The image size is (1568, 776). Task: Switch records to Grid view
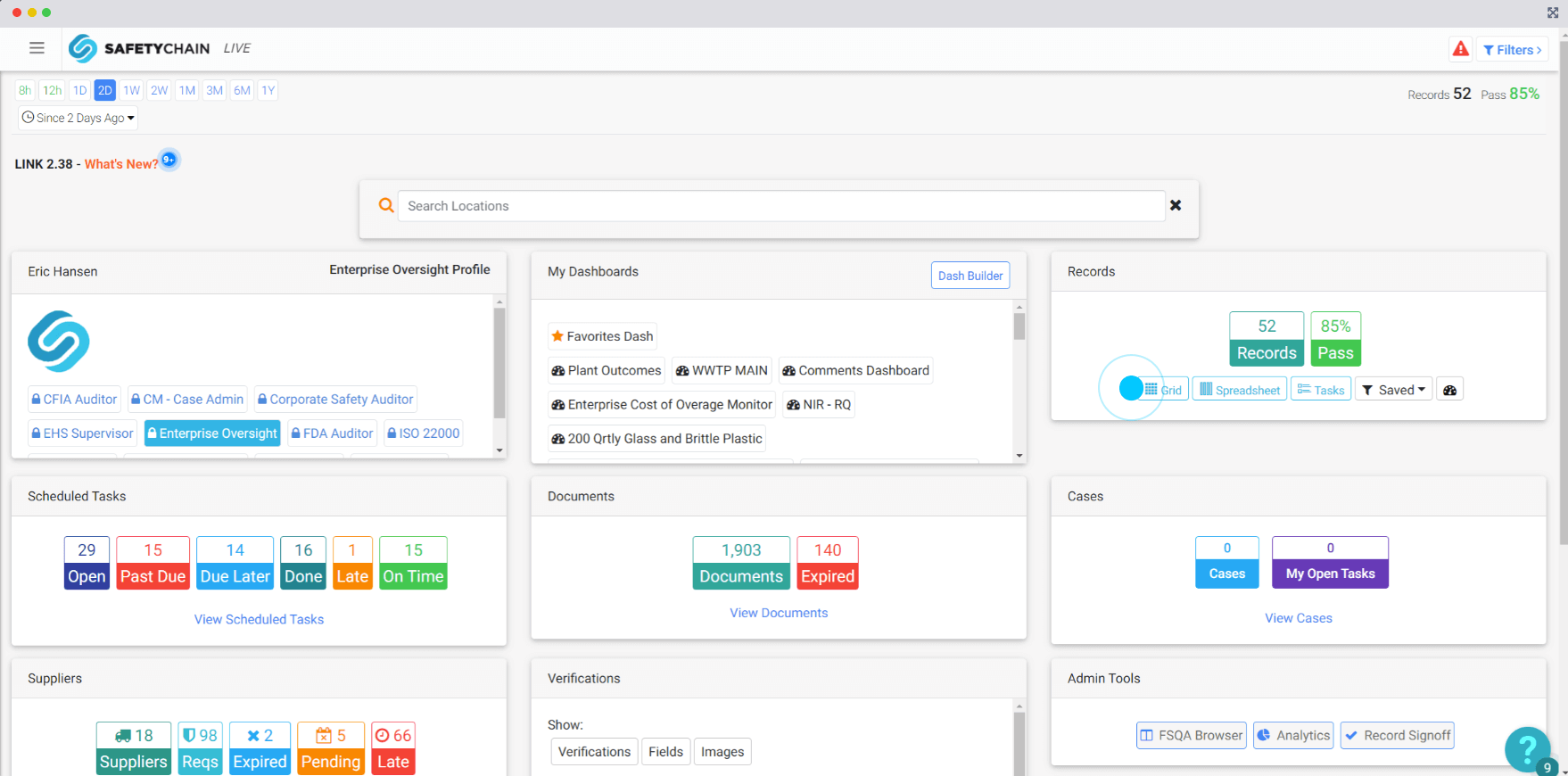(1163, 390)
